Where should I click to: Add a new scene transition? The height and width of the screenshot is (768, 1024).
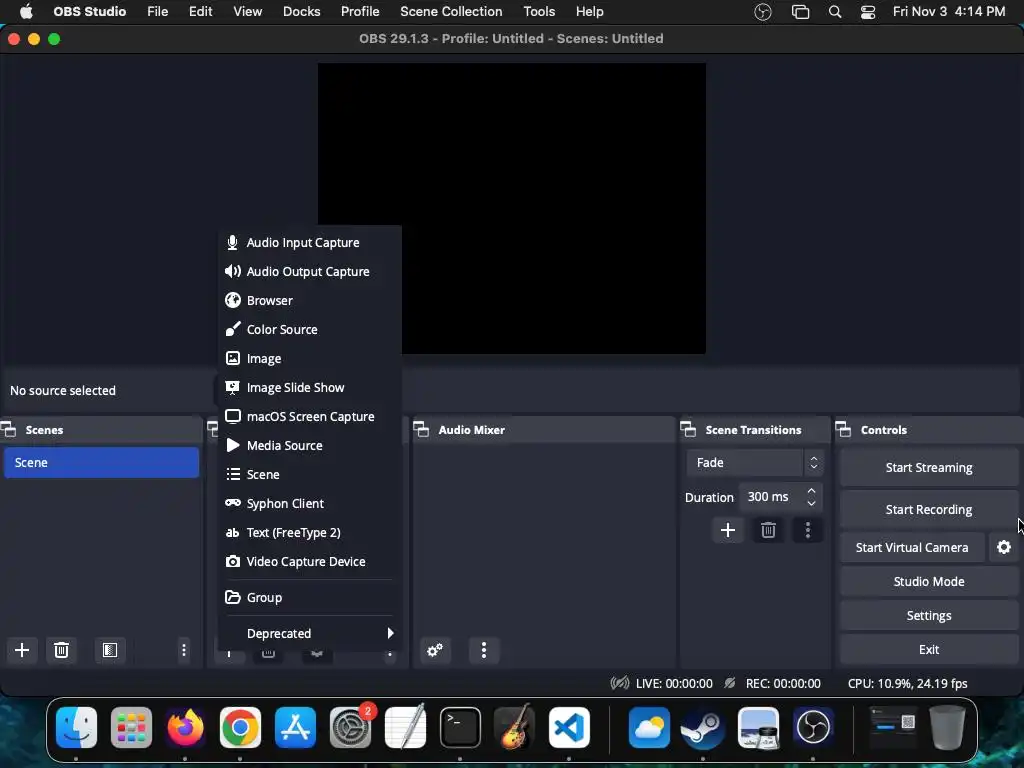coord(728,530)
